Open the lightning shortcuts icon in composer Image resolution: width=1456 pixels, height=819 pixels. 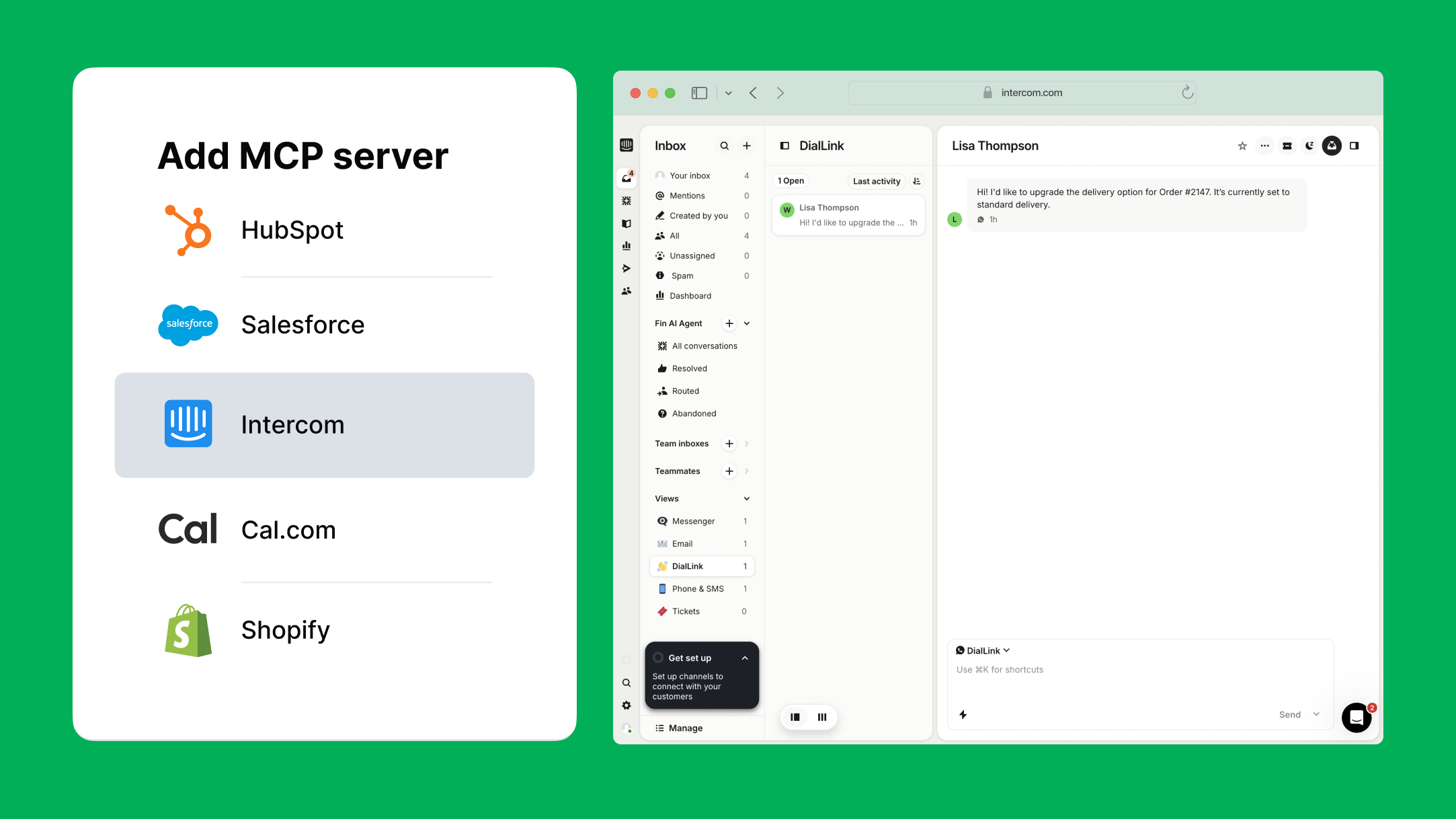click(x=963, y=715)
